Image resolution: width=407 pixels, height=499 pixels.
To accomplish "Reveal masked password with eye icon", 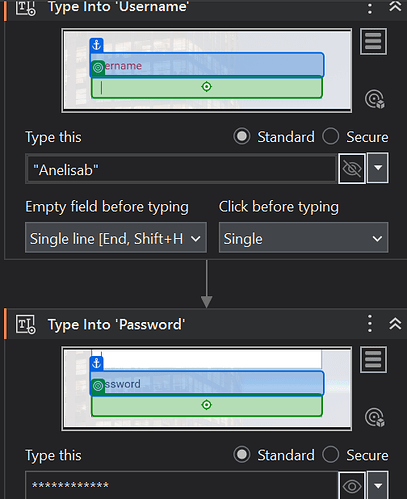I will point(352,486).
